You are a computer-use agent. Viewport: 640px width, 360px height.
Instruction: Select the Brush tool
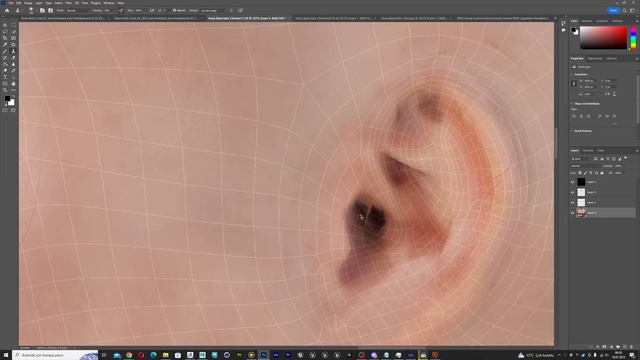[5, 51]
